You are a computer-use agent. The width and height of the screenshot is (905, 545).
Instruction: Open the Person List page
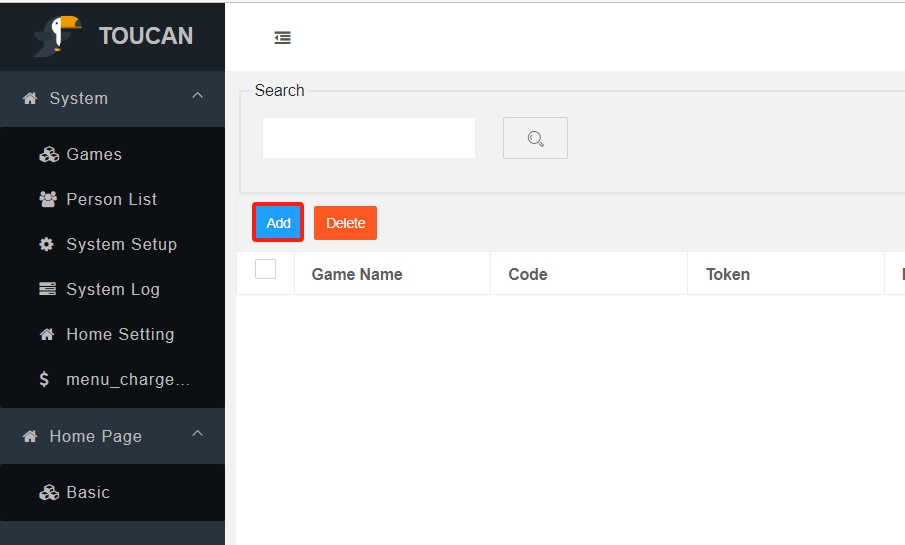pyautogui.click(x=111, y=200)
